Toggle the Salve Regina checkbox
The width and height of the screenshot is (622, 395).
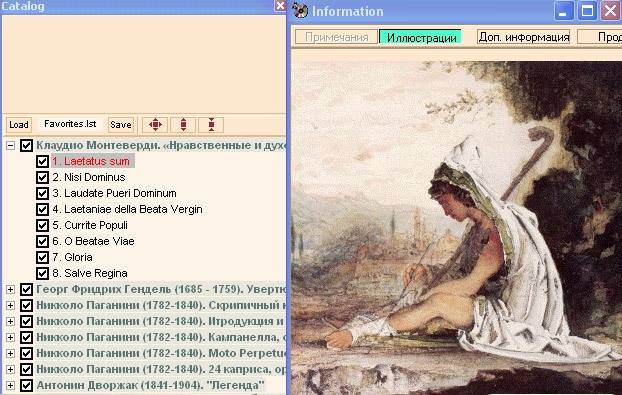click(42, 273)
